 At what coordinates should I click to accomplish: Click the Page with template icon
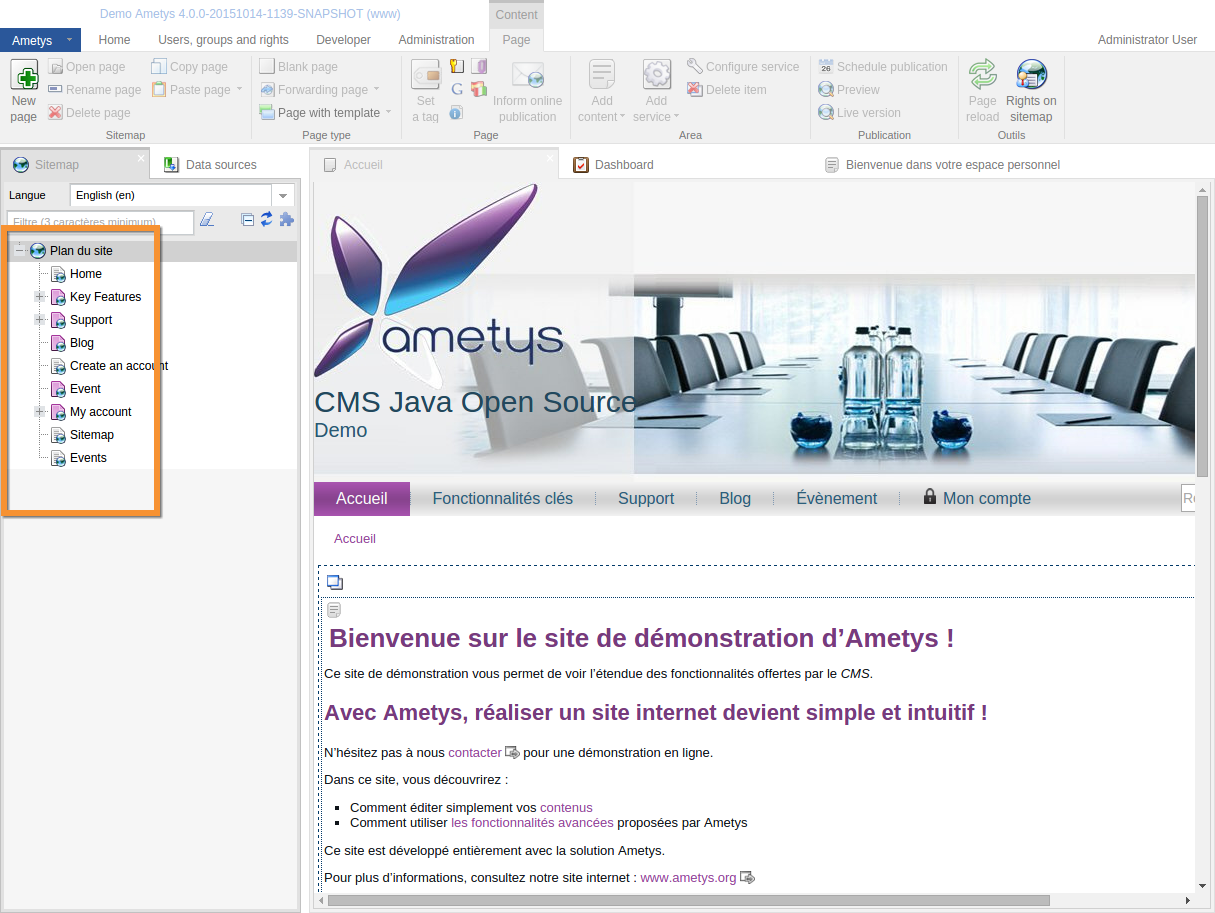(267, 113)
